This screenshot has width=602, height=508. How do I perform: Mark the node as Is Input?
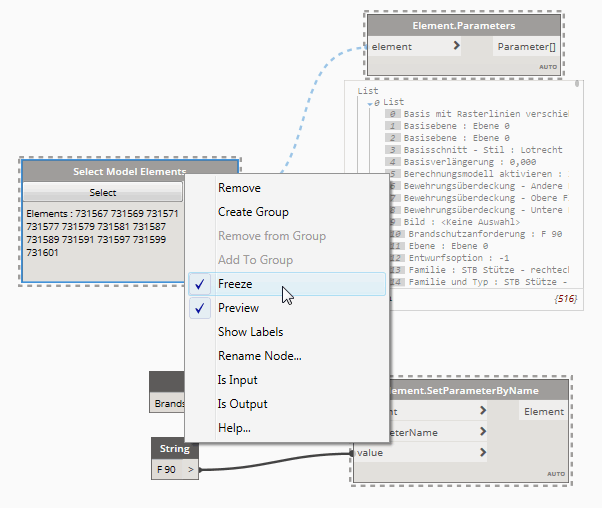(x=237, y=380)
